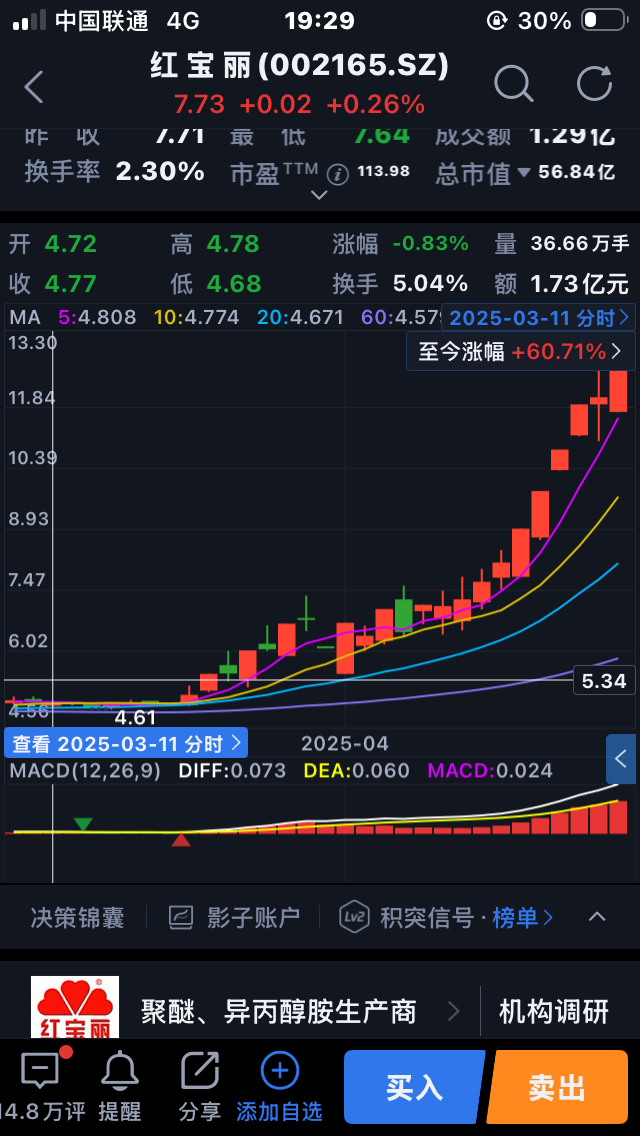
Task: Tap signal strength bars in status bar
Action: (x=30, y=20)
